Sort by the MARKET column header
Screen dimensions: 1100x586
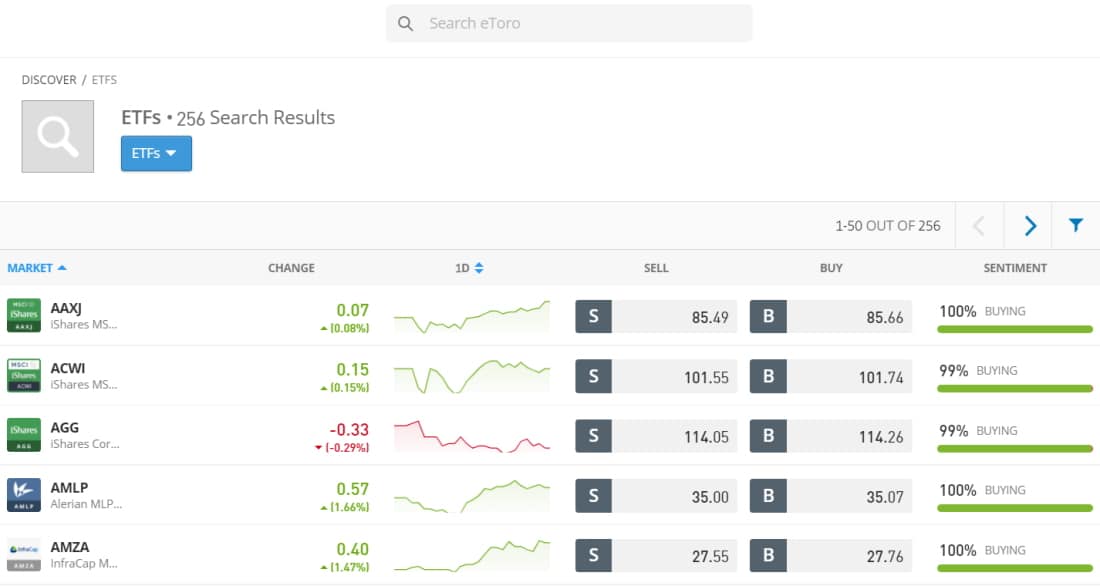pos(36,268)
